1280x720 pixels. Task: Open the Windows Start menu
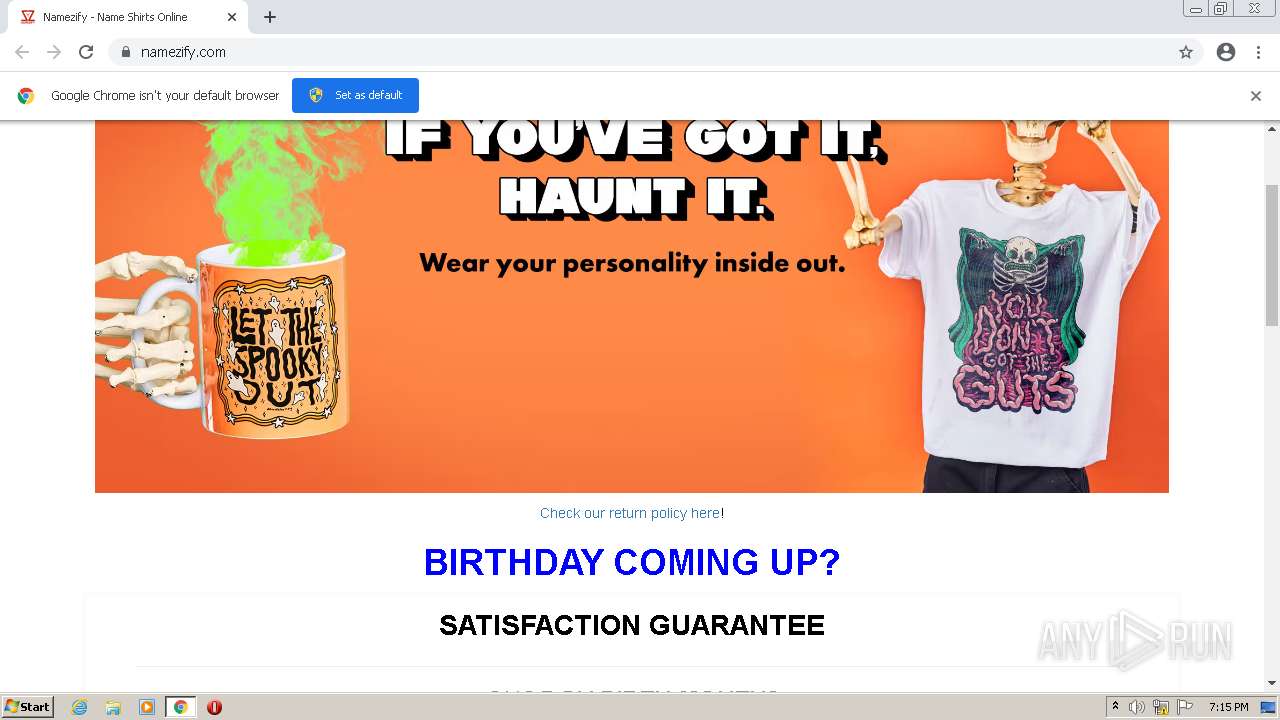click(28, 707)
